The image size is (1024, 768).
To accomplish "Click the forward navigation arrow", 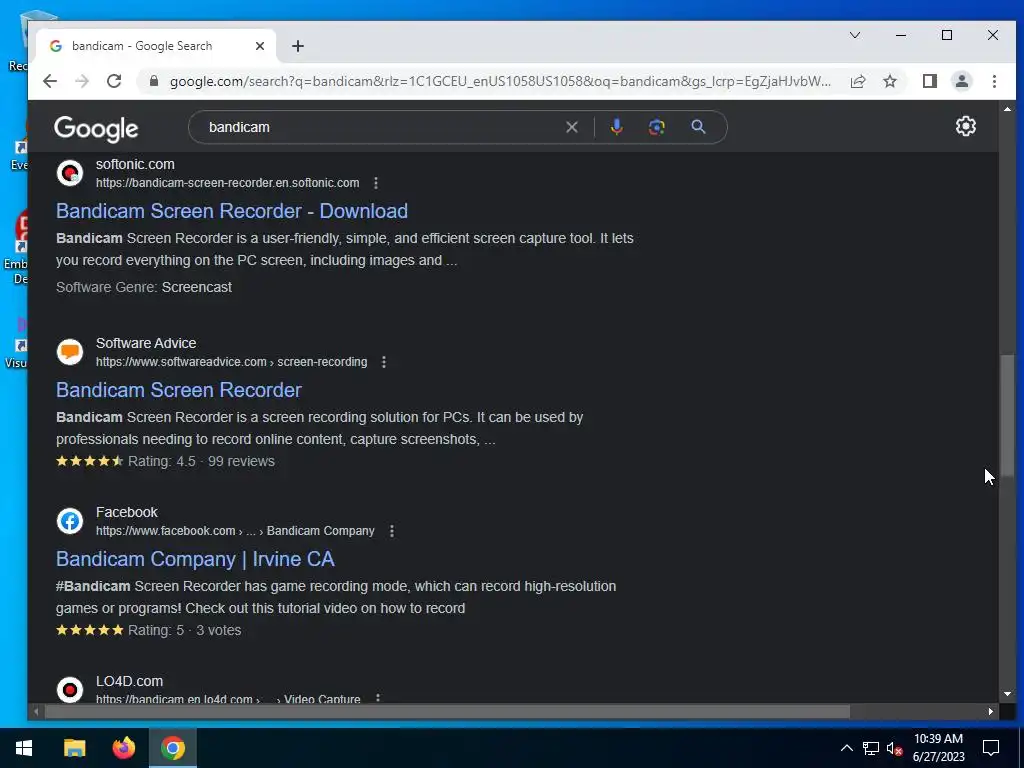I will coord(82,81).
